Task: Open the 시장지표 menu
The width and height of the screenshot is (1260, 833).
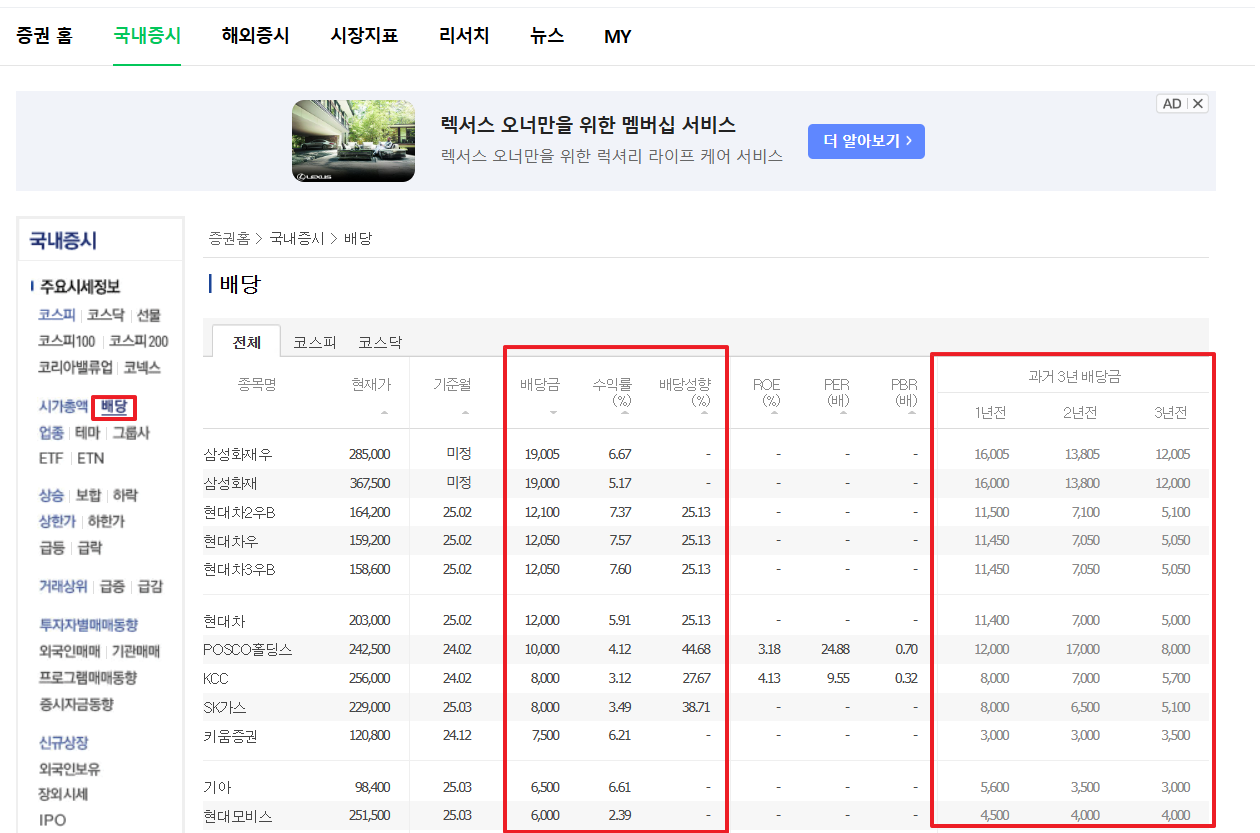Action: [x=364, y=35]
